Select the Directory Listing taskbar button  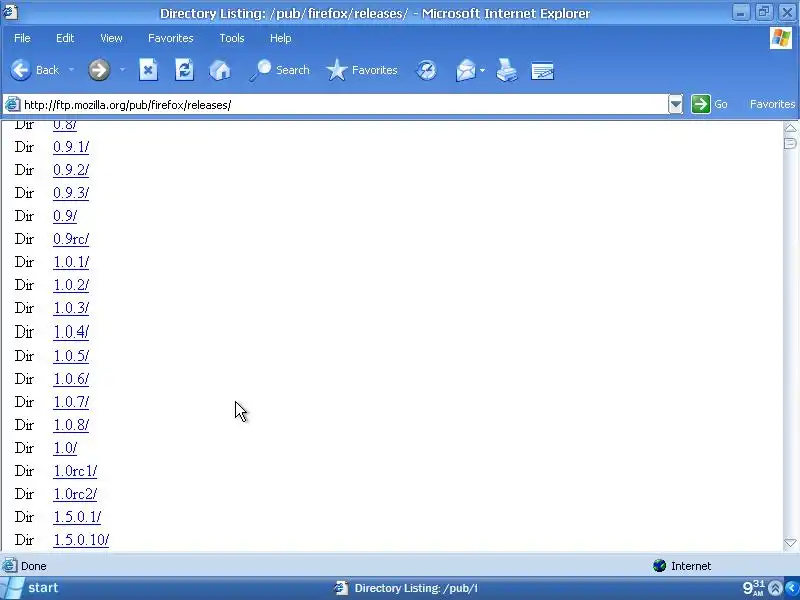(406, 588)
